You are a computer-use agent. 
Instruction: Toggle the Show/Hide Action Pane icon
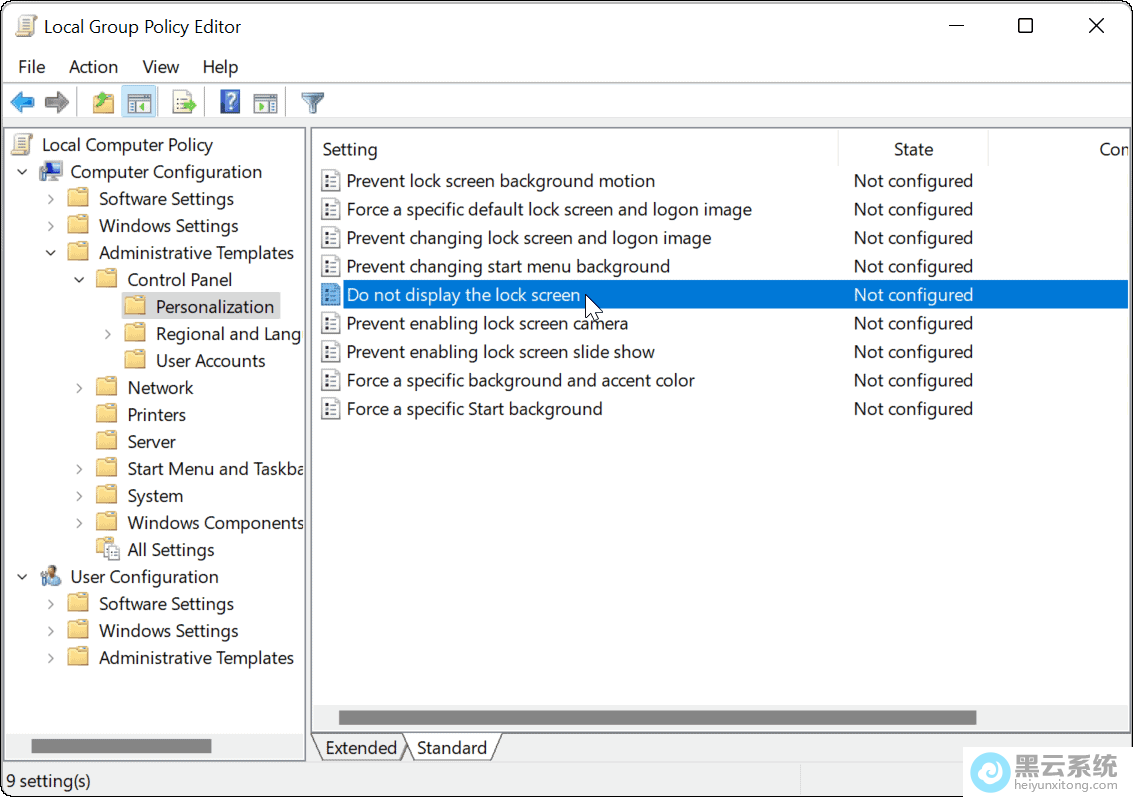[265, 102]
